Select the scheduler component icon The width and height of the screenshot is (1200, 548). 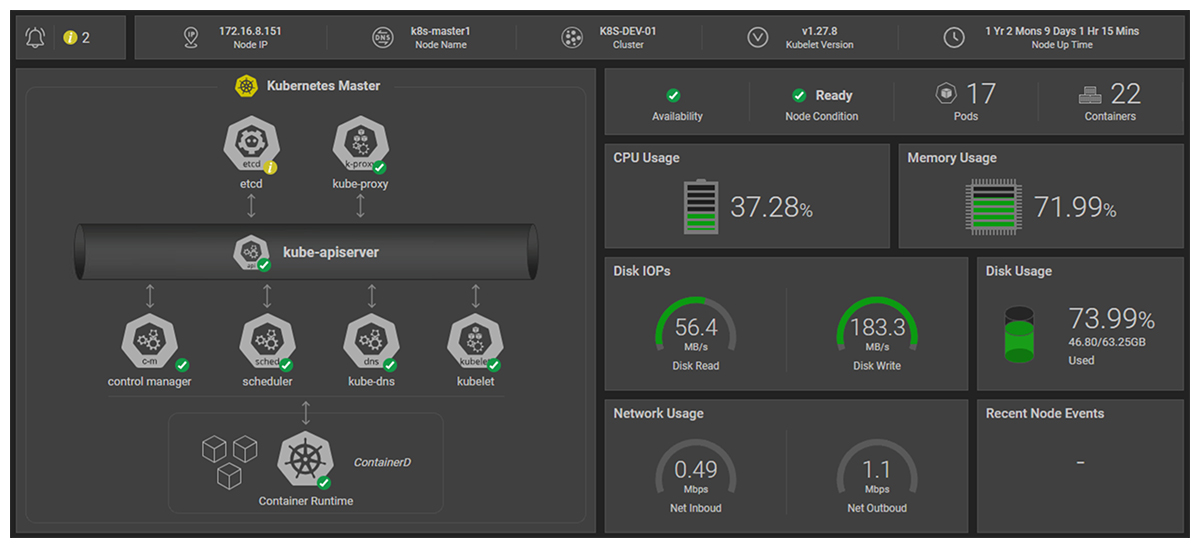[x=267, y=343]
